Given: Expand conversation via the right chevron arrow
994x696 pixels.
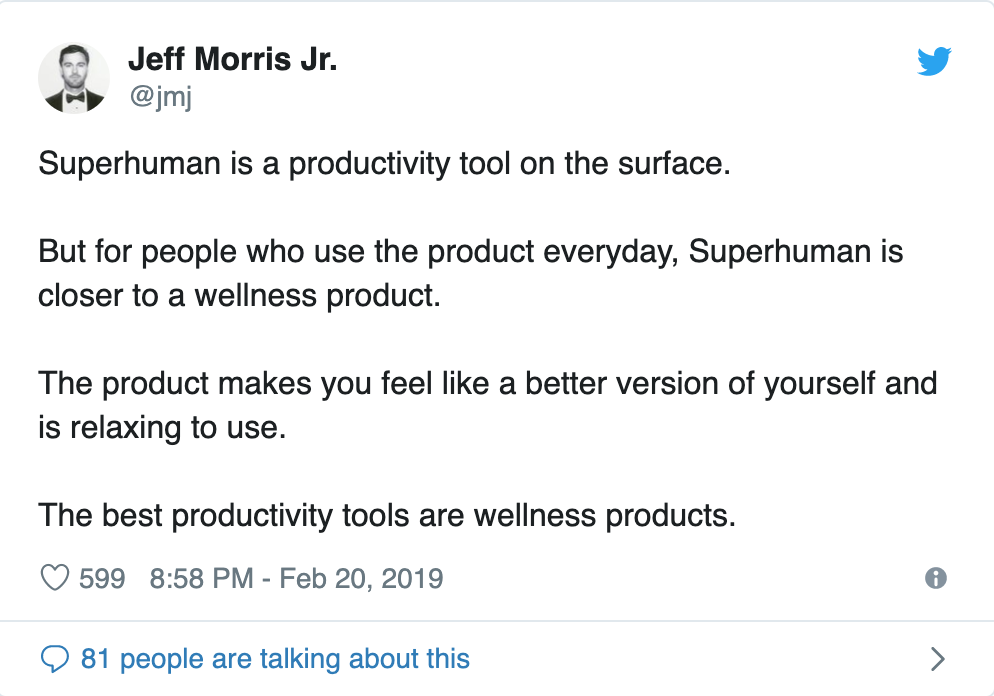Looking at the screenshot, I should [x=937, y=659].
